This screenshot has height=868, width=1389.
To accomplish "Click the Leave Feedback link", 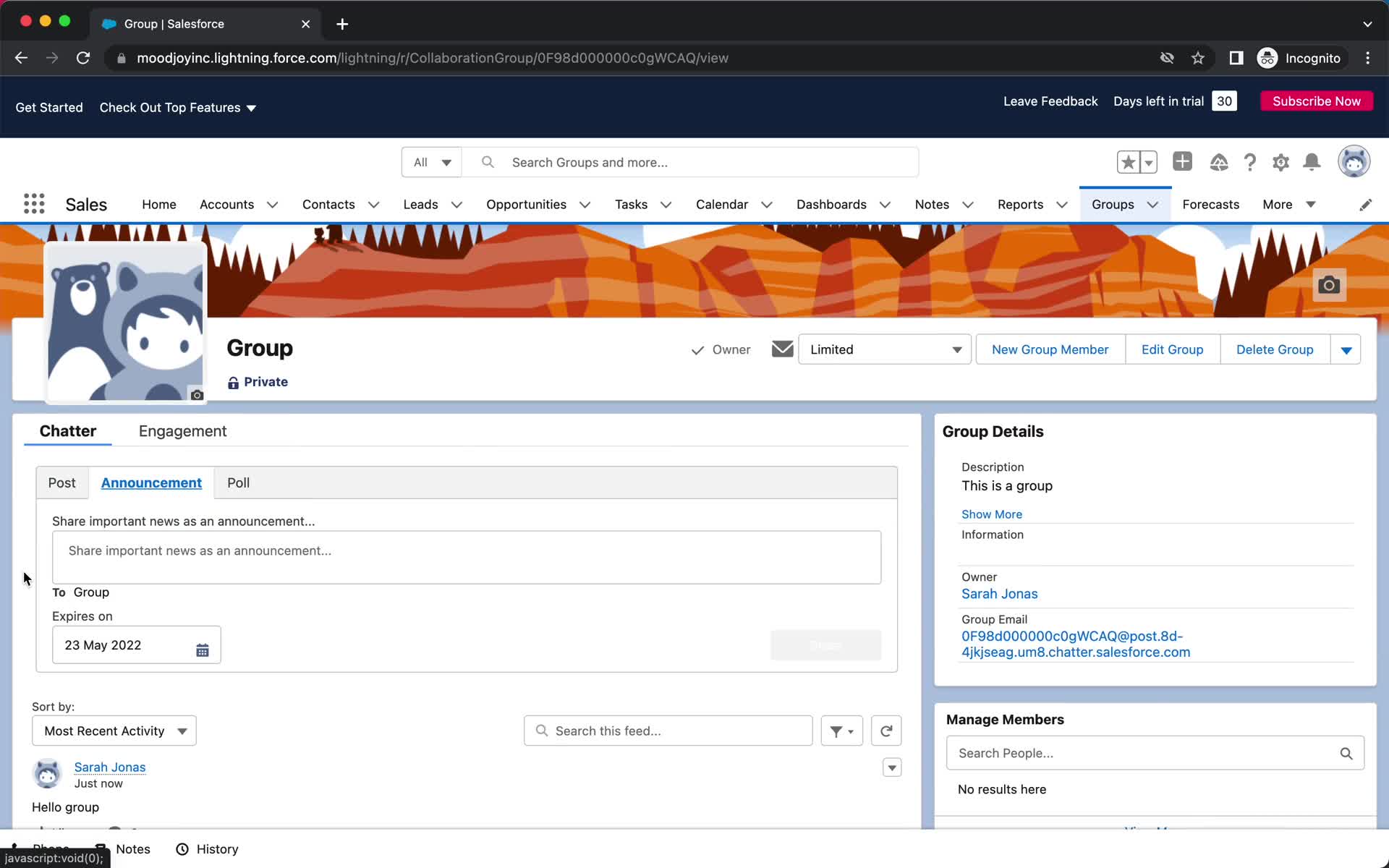I will (x=1050, y=101).
